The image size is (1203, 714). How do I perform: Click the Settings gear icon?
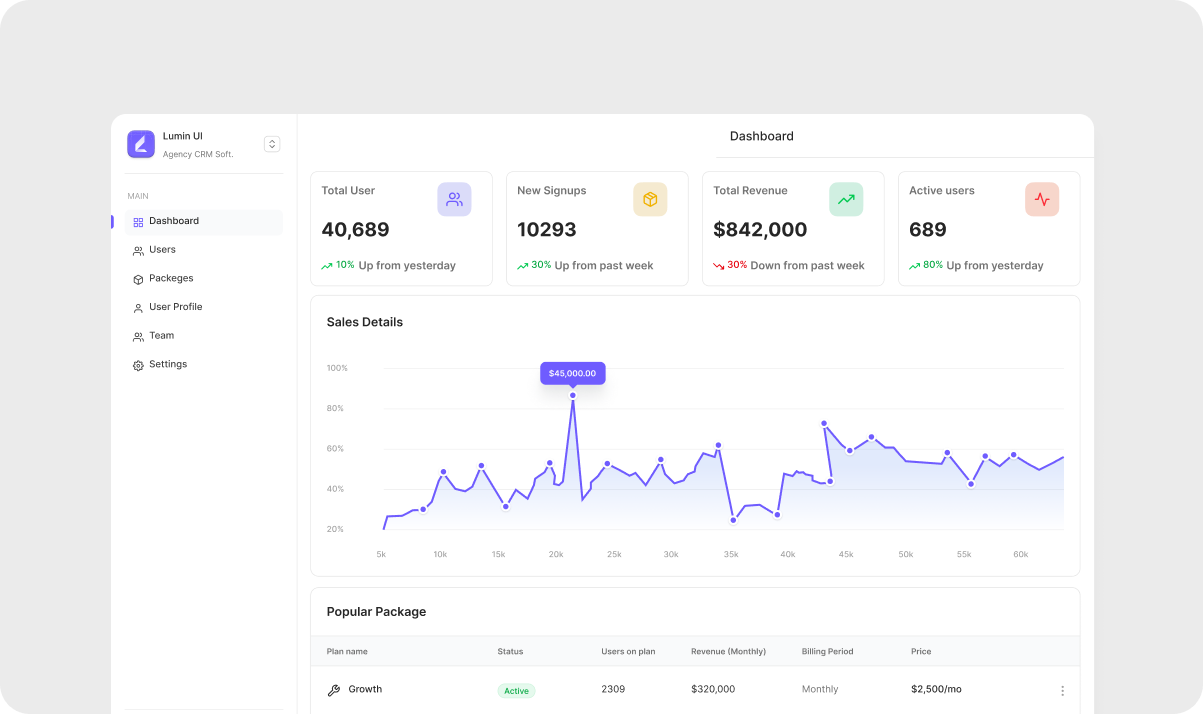click(138, 365)
